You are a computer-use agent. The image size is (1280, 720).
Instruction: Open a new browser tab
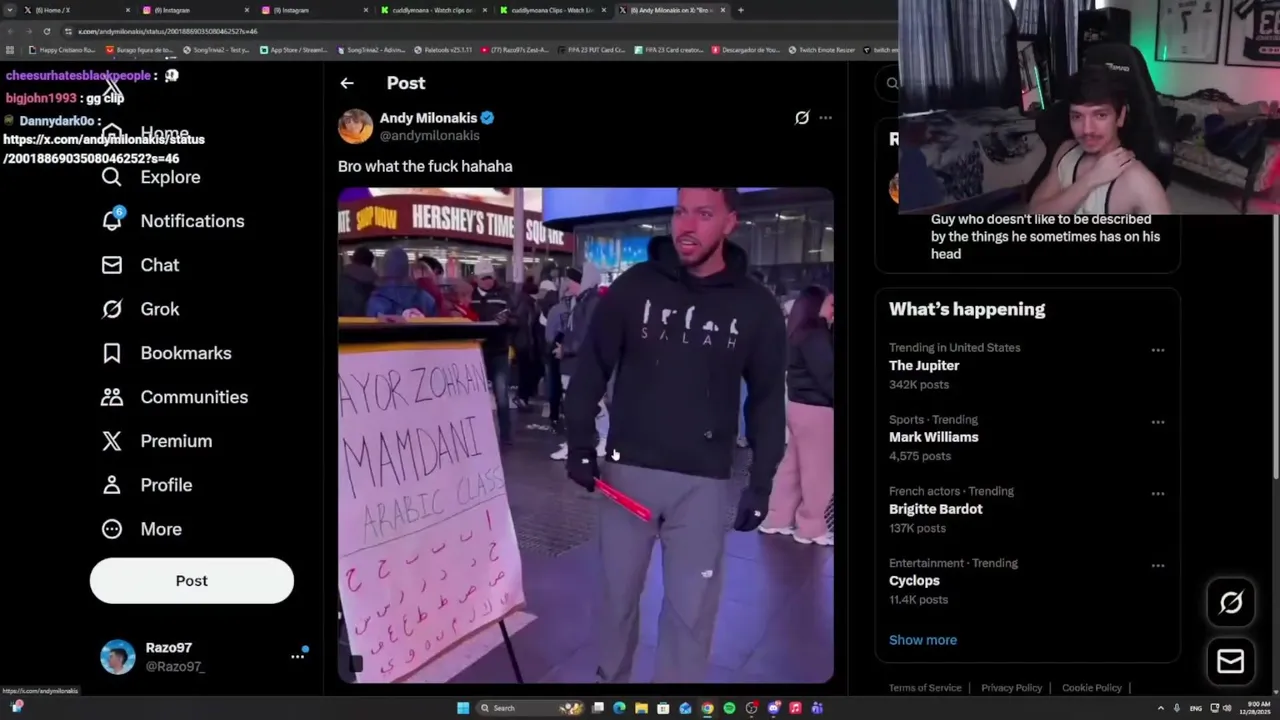[740, 10]
